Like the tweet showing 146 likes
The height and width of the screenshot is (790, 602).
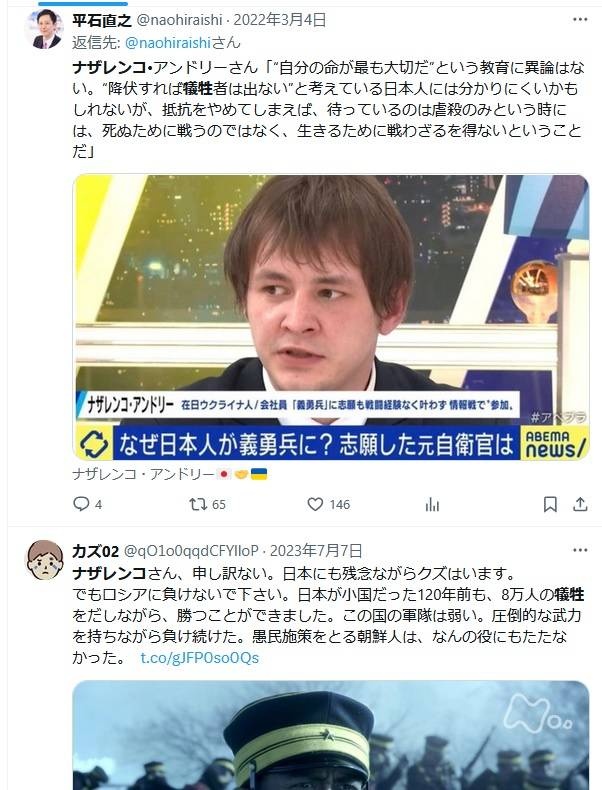tap(328, 504)
